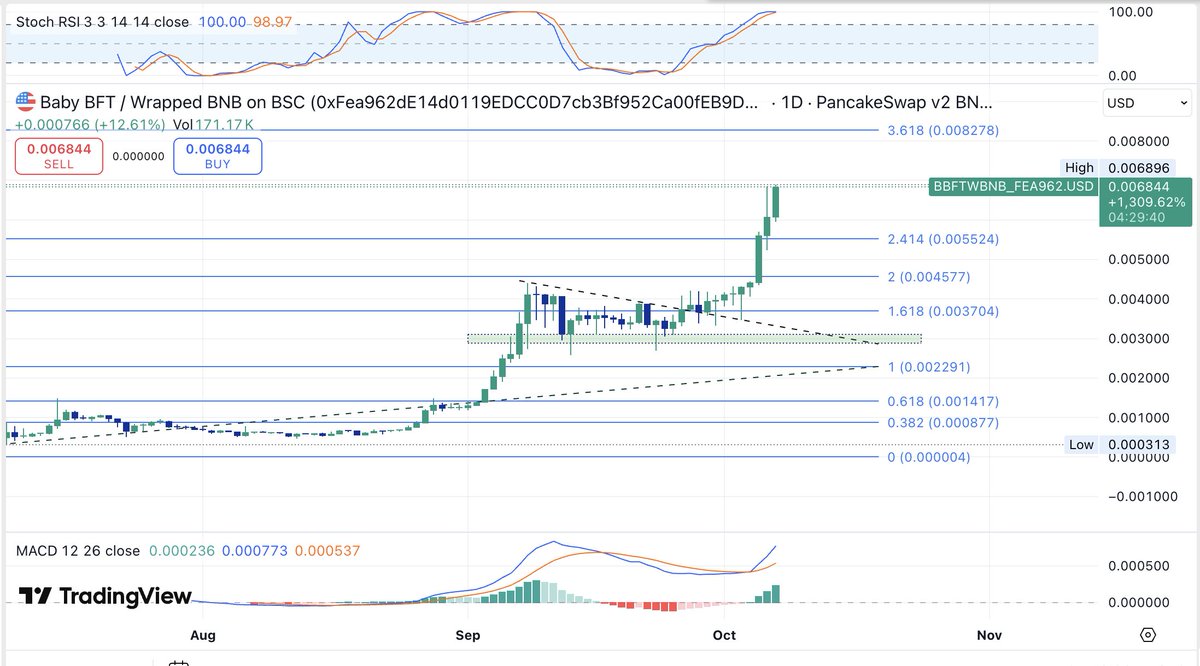
Task: Click the +1,309.62% gain label
Action: point(1148,202)
